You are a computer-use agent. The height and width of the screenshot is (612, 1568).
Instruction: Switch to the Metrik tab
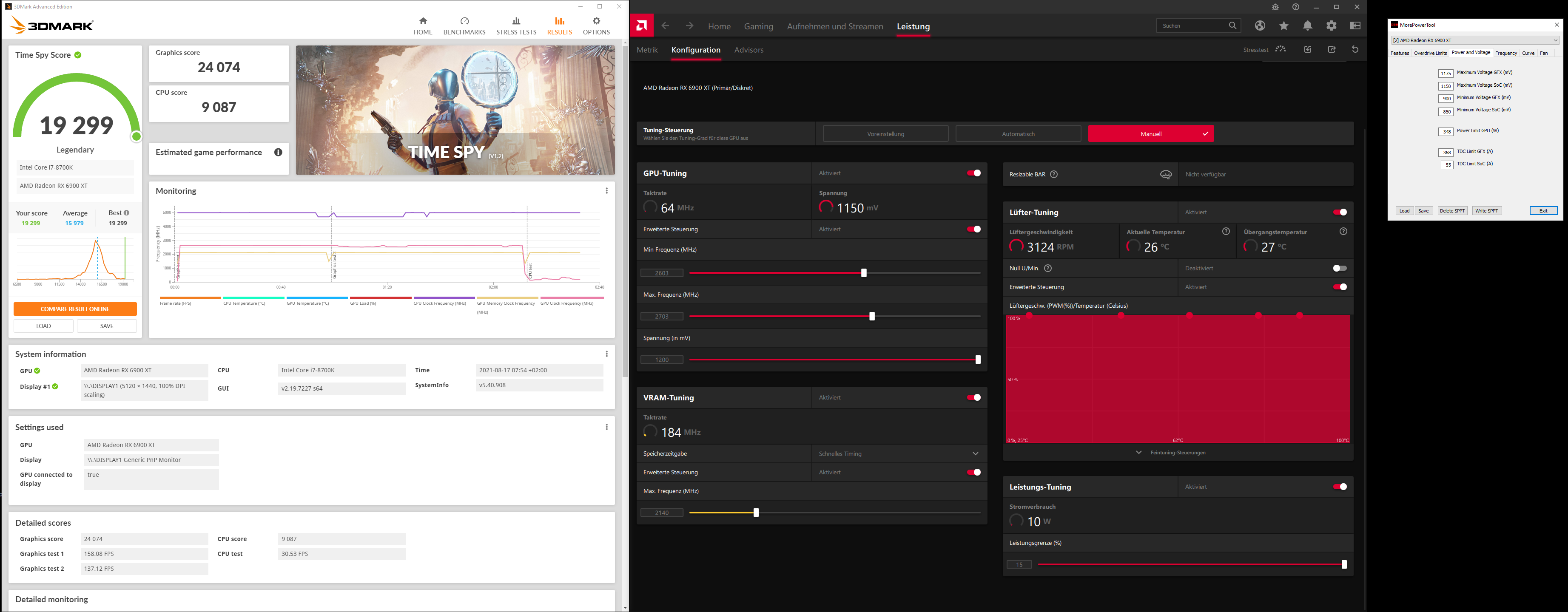tap(647, 50)
